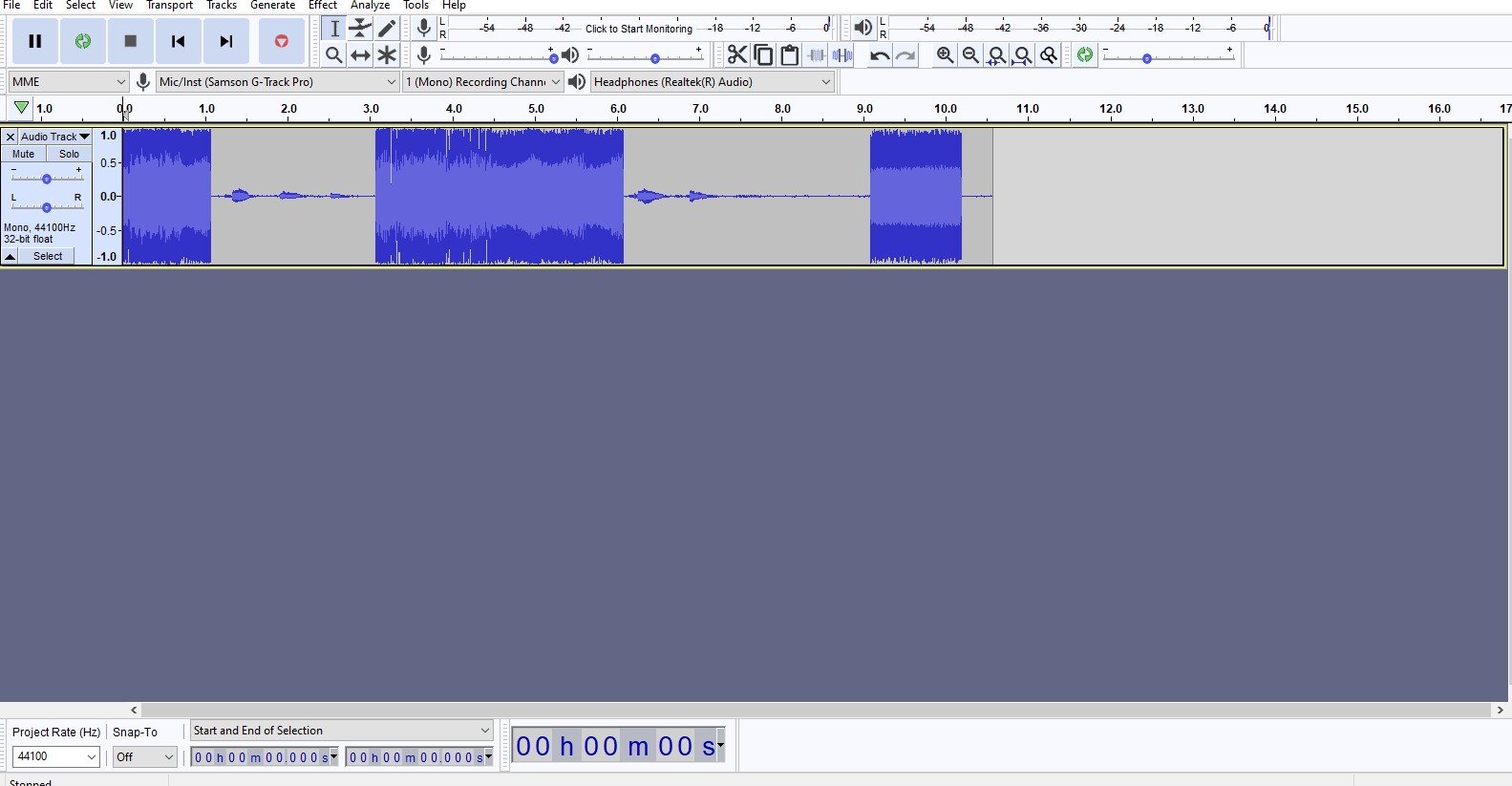Solo the Audio Track
The width and height of the screenshot is (1512, 786).
coord(69,154)
